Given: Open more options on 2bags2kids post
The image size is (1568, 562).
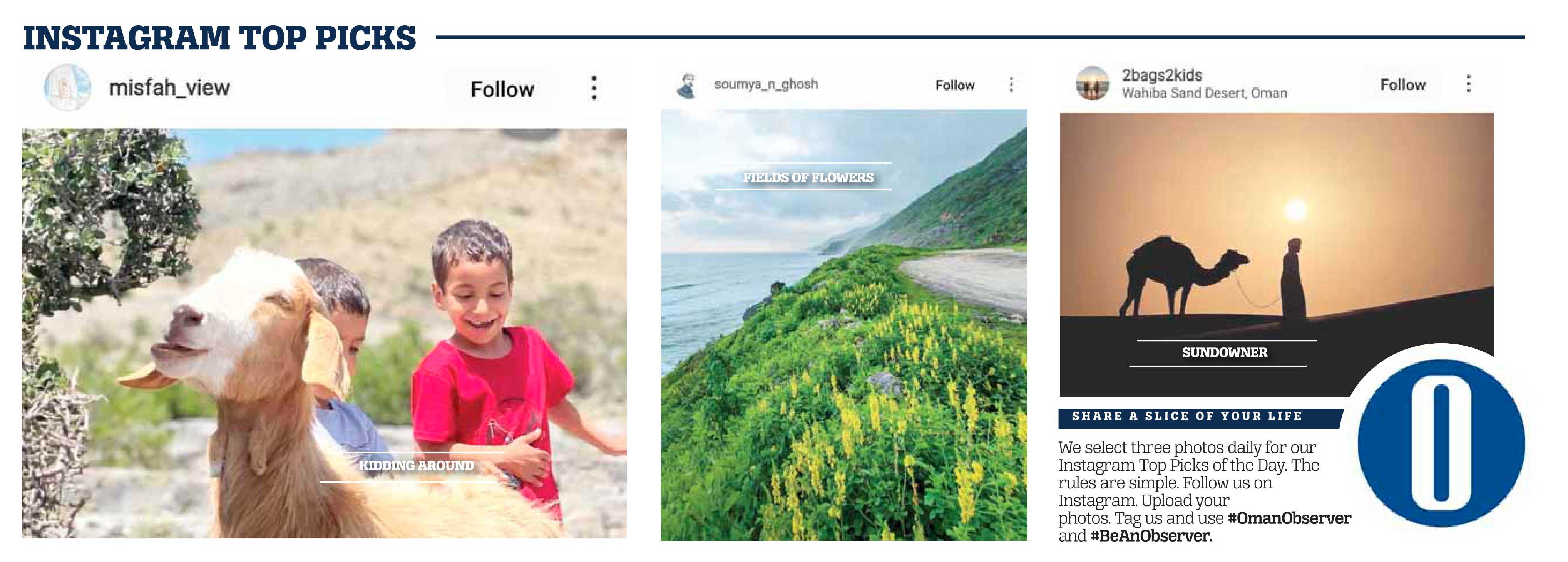Looking at the screenshot, I should pos(1468,84).
